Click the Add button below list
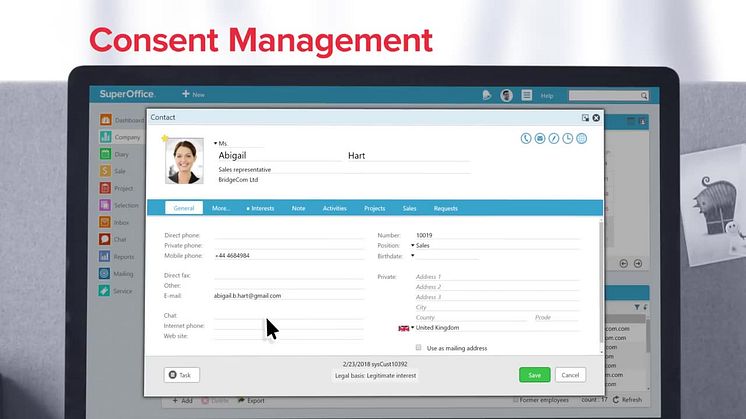The image size is (746, 419). (x=182, y=400)
